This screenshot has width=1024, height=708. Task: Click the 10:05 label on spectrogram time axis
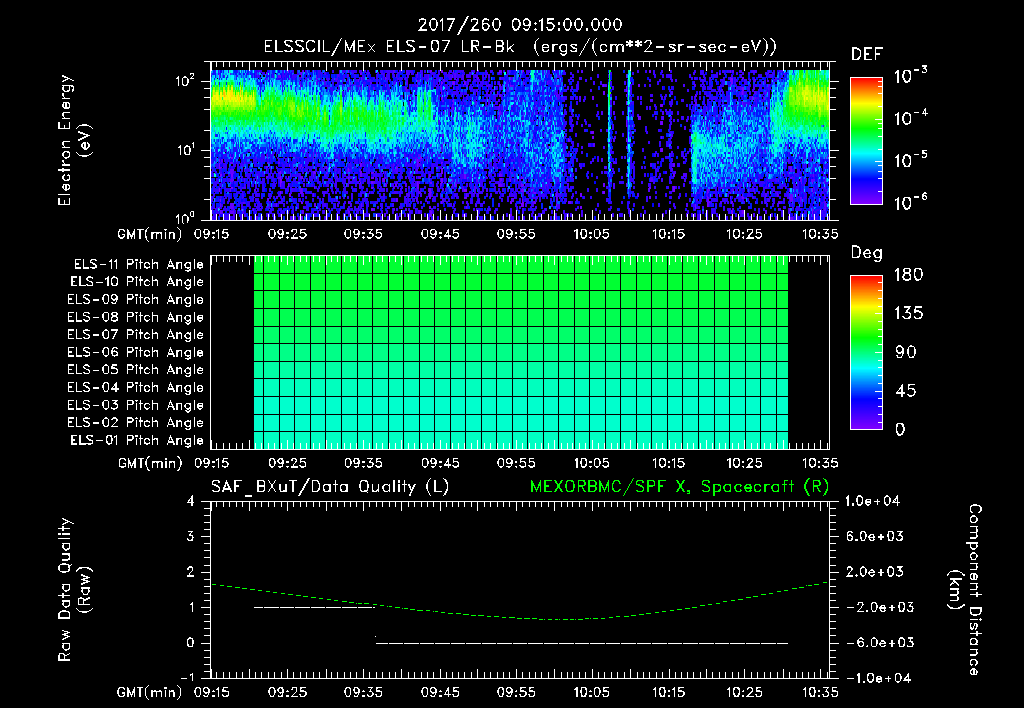click(x=592, y=234)
